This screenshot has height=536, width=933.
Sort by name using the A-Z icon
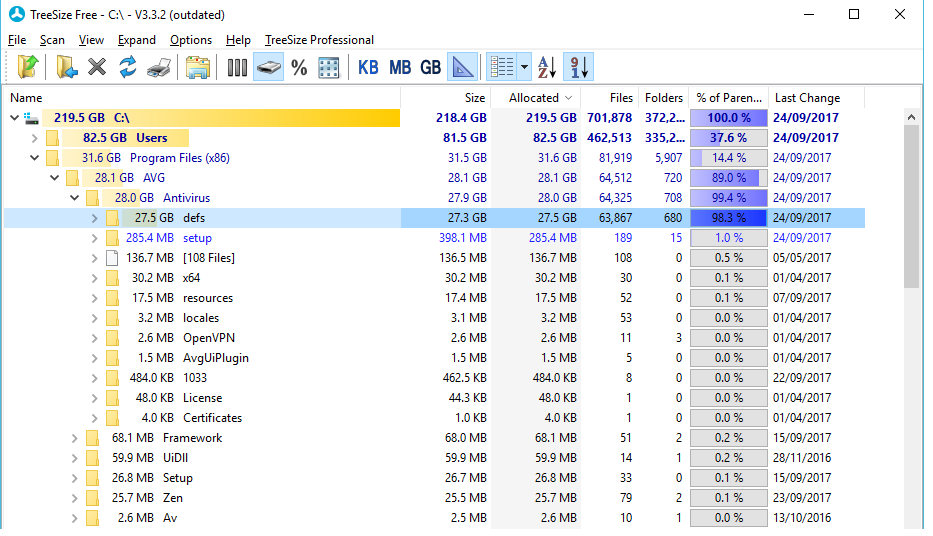(x=547, y=67)
